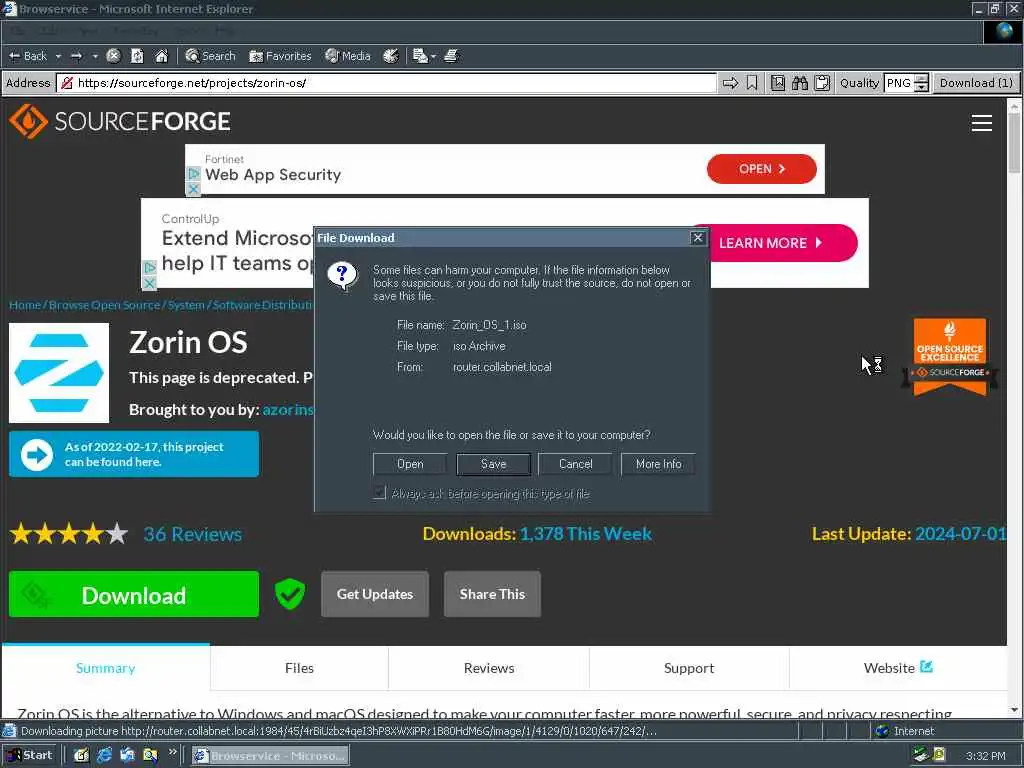Open the Search pane

(210, 56)
